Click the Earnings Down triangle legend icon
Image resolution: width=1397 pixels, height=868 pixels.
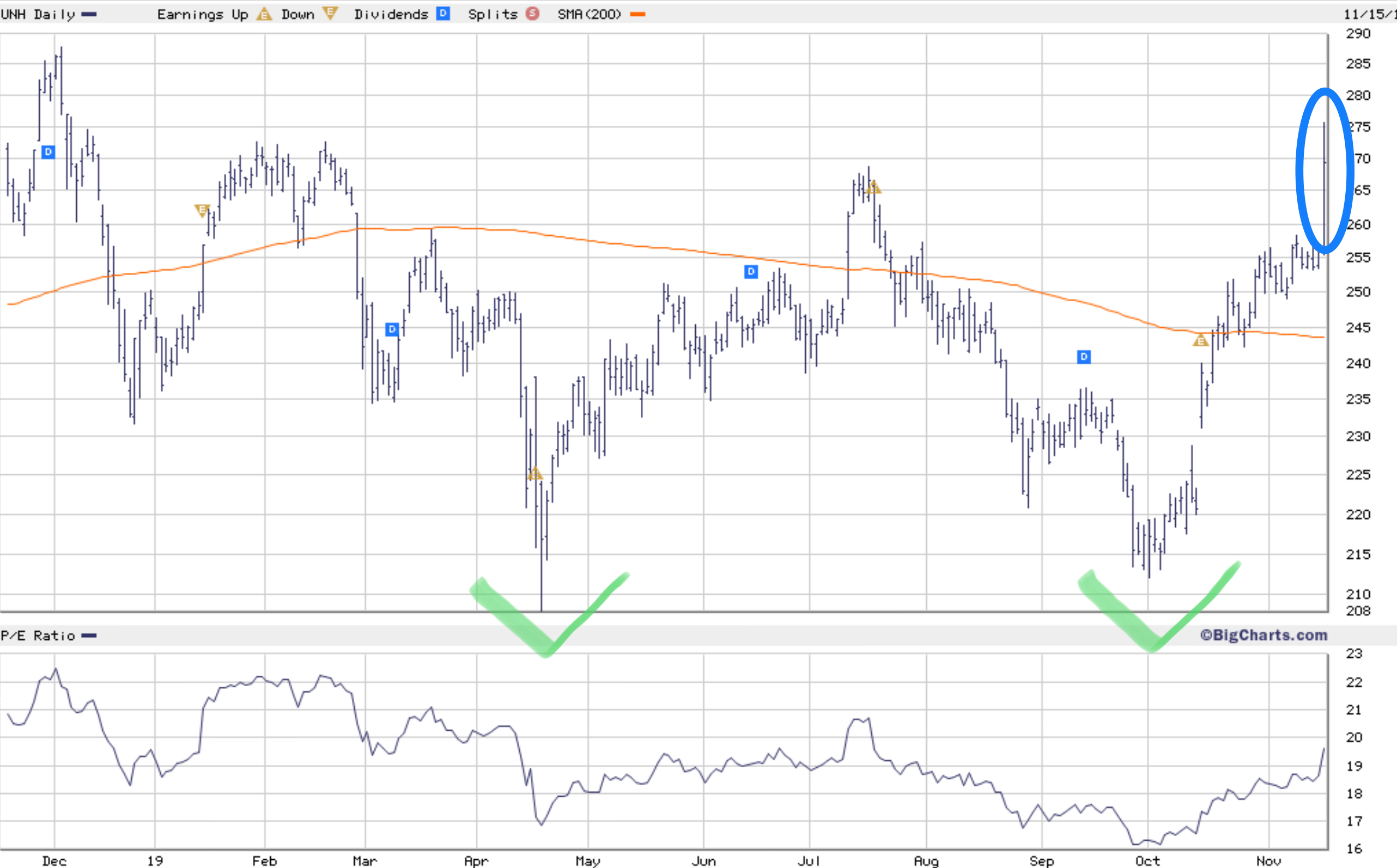point(330,13)
